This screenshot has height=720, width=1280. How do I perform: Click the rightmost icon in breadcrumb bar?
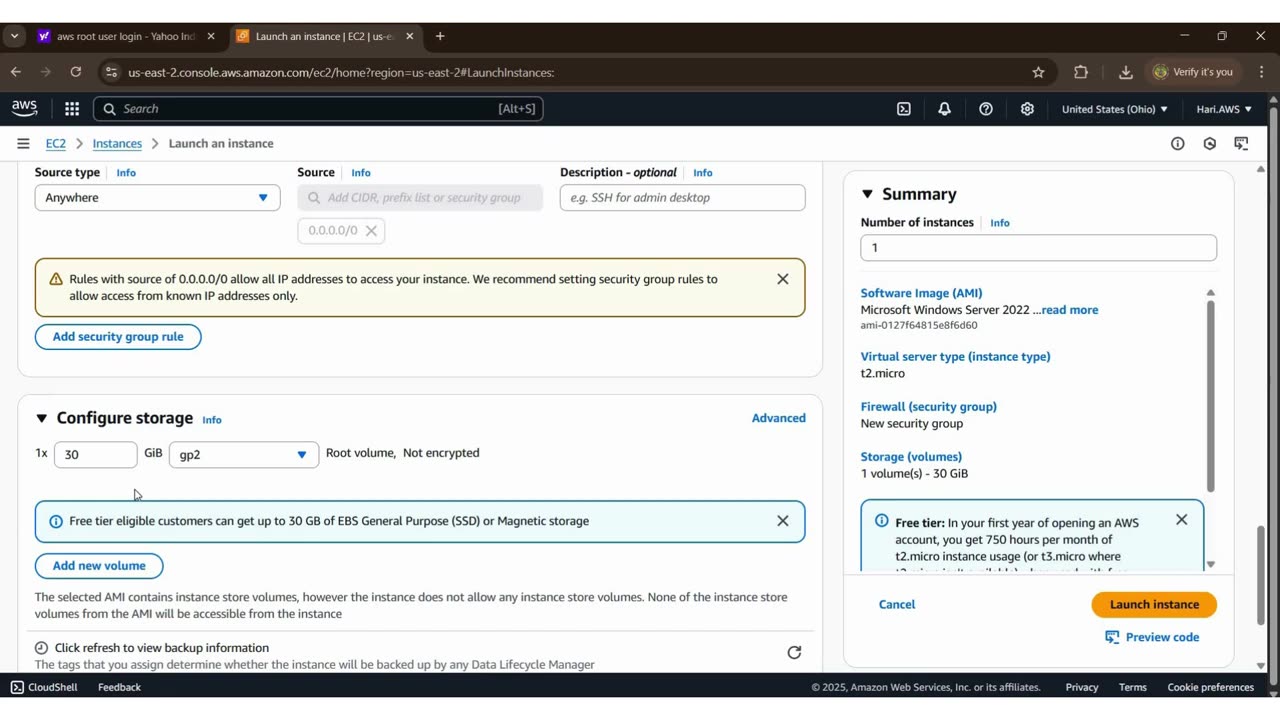pyautogui.click(x=1241, y=144)
